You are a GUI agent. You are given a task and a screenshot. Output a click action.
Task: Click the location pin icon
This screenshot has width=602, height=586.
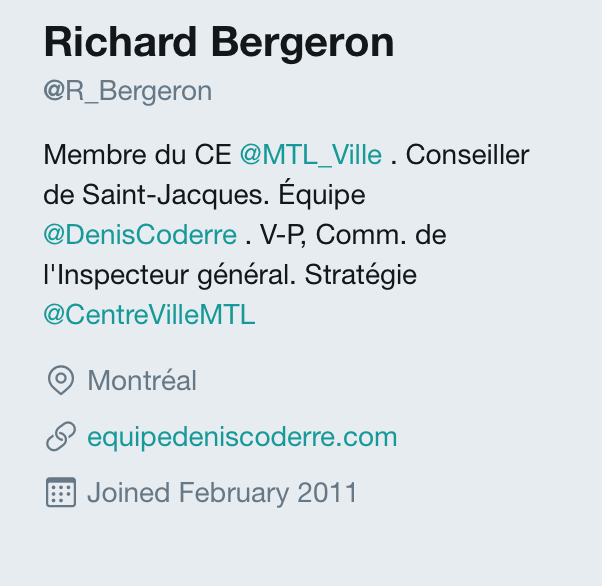coord(61,381)
